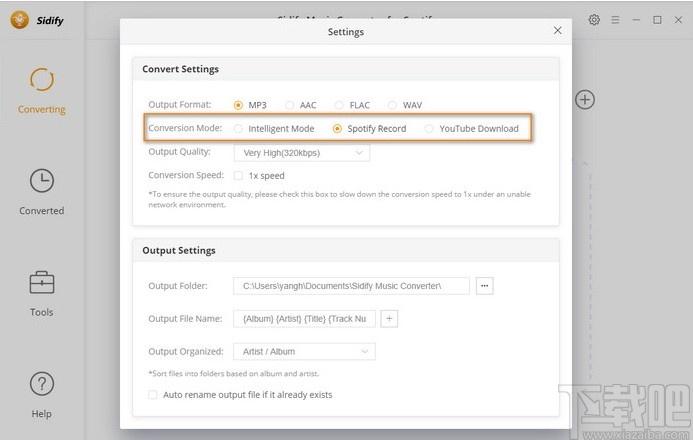Click the circled plus add icon
This screenshot has height=440, width=693.
point(585,100)
